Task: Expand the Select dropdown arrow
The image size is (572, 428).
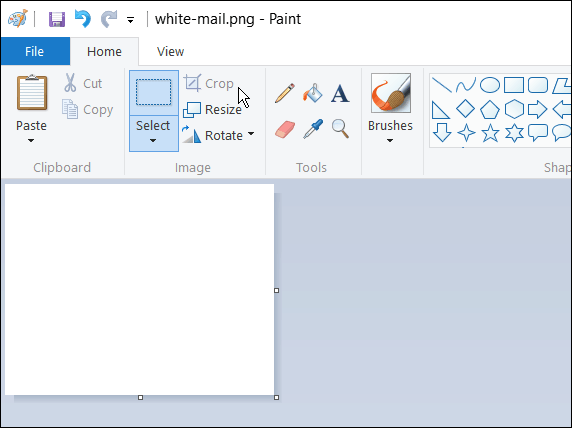Action: click(x=153, y=133)
